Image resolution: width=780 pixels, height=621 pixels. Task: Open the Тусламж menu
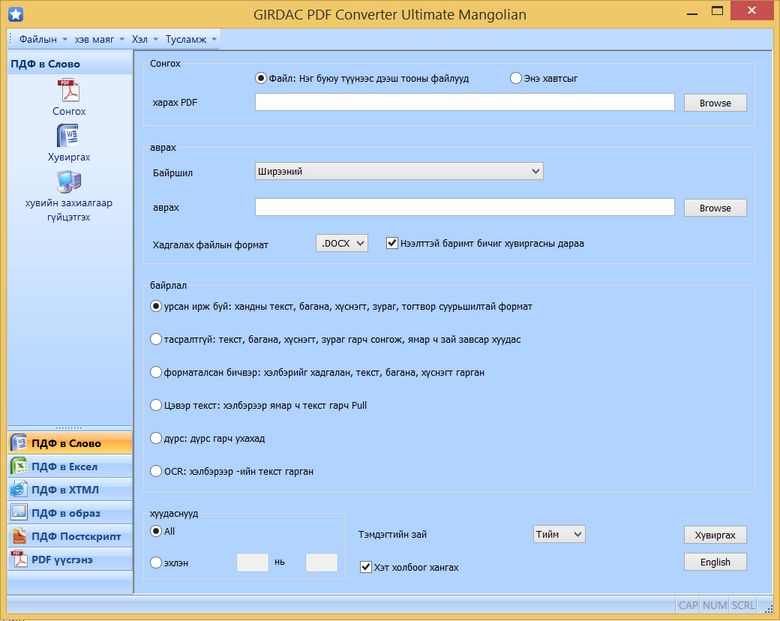point(190,39)
